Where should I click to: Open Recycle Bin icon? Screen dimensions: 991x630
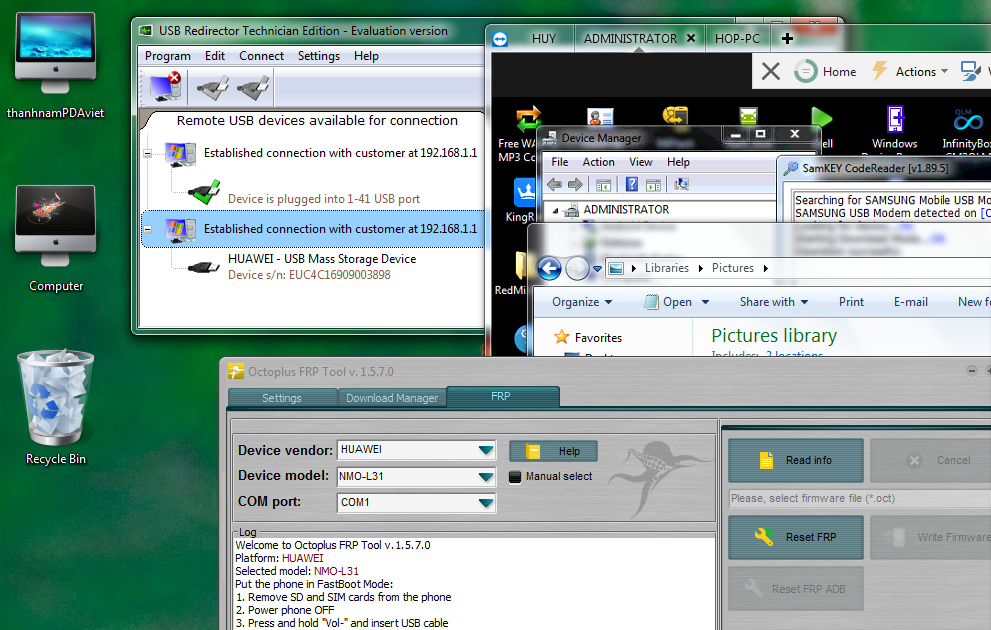pos(56,408)
